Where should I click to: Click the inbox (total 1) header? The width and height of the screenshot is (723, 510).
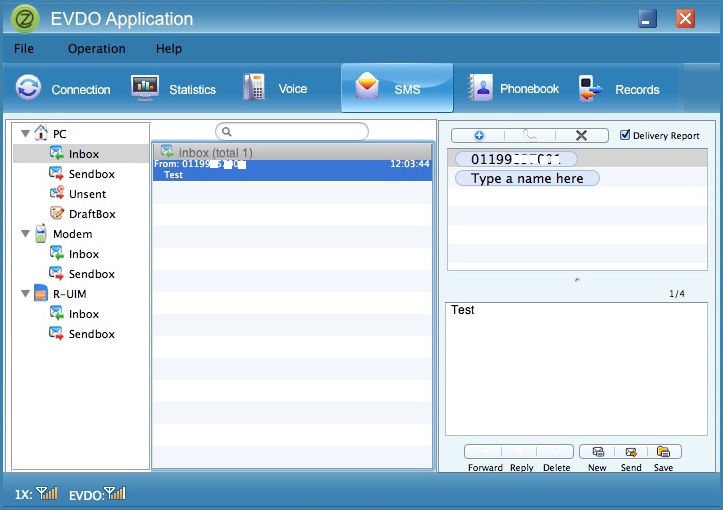coord(292,152)
